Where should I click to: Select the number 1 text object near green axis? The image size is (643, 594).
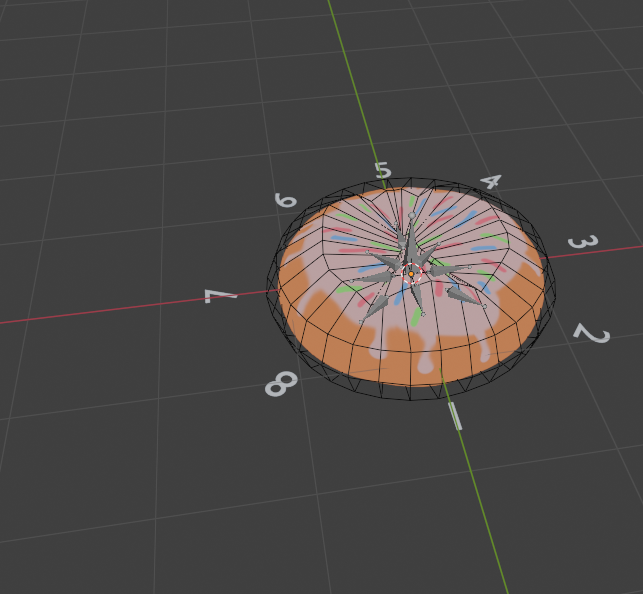click(x=455, y=416)
